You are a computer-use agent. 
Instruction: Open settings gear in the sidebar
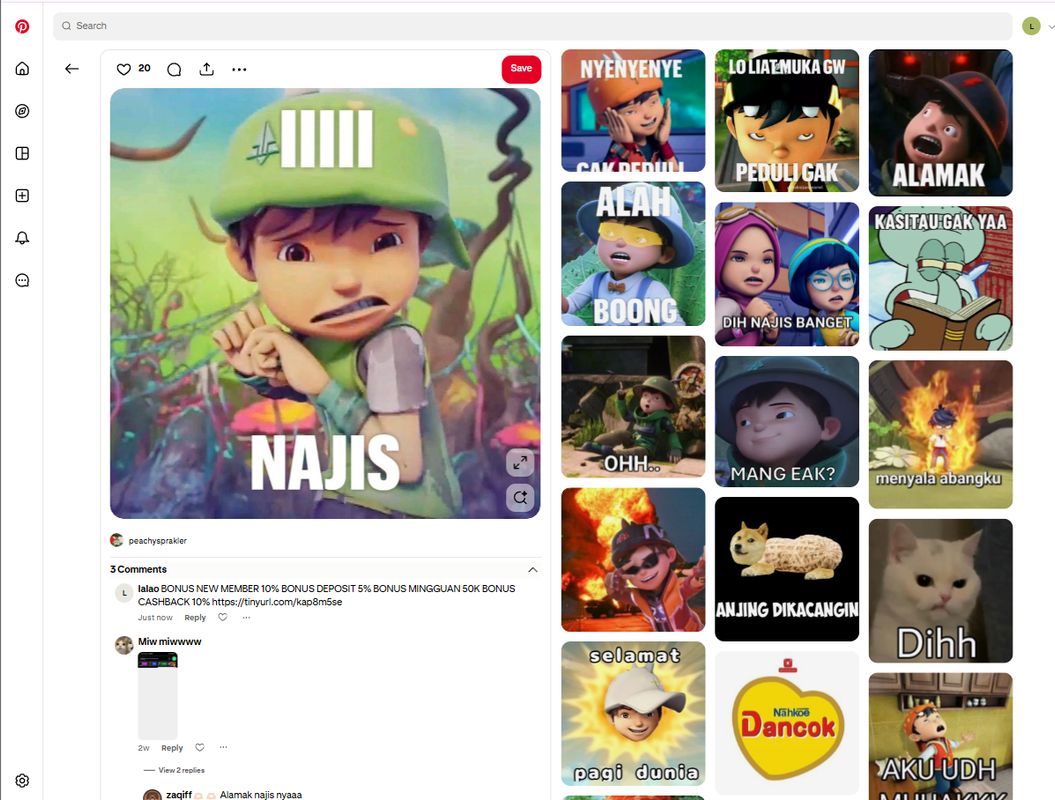22,780
